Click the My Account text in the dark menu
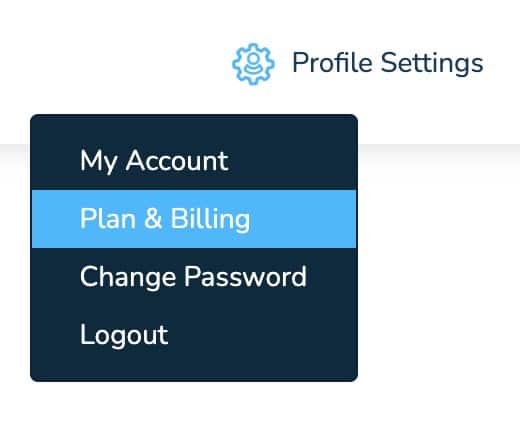The height and width of the screenshot is (432, 520). [x=154, y=161]
